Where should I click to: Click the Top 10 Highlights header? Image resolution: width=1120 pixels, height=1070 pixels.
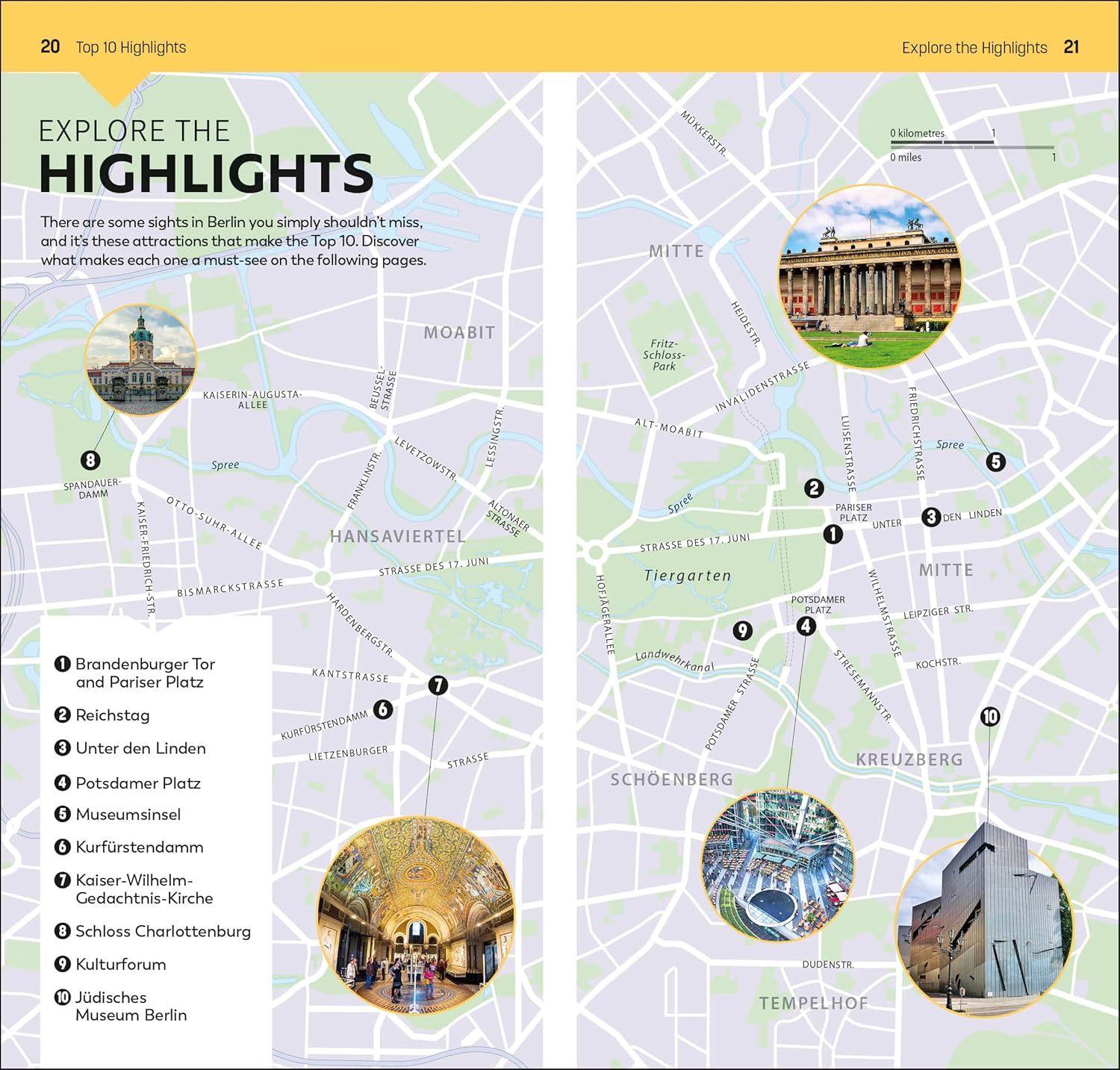click(131, 47)
